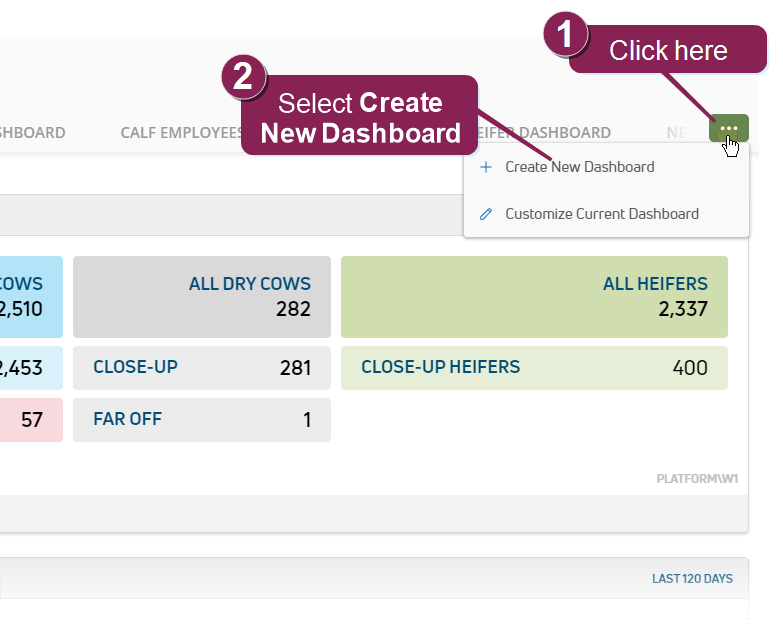Viewport: 783px width, 630px height.
Task: Click the plus icon for new dashboard
Action: click(486, 167)
